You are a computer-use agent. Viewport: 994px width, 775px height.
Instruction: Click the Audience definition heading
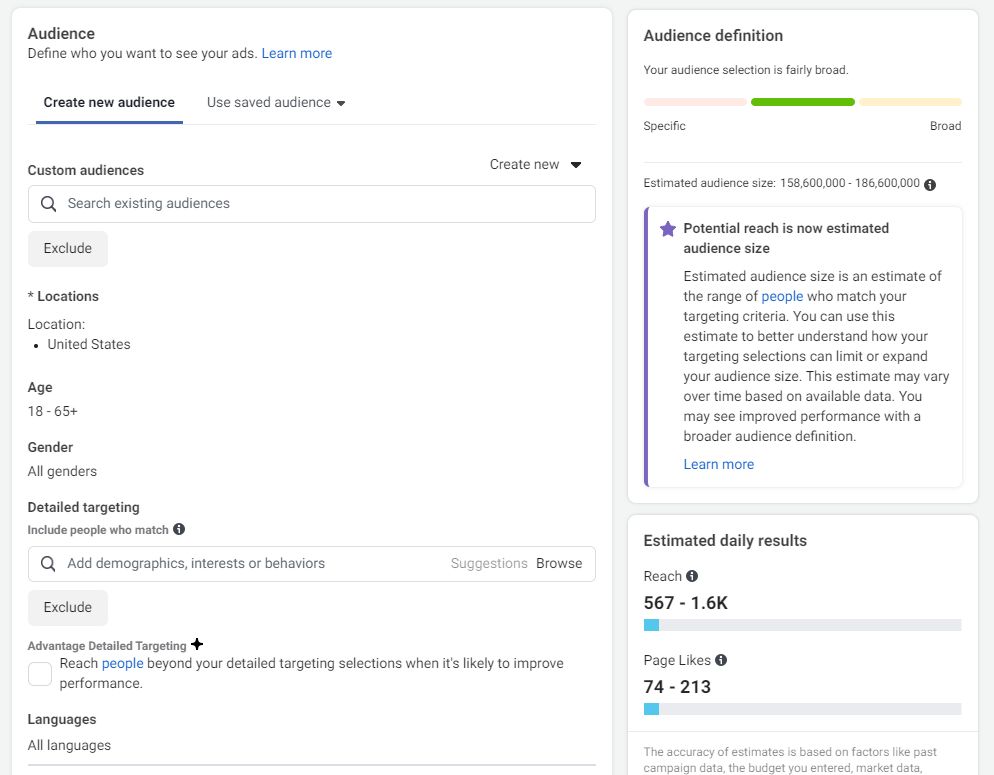click(713, 35)
